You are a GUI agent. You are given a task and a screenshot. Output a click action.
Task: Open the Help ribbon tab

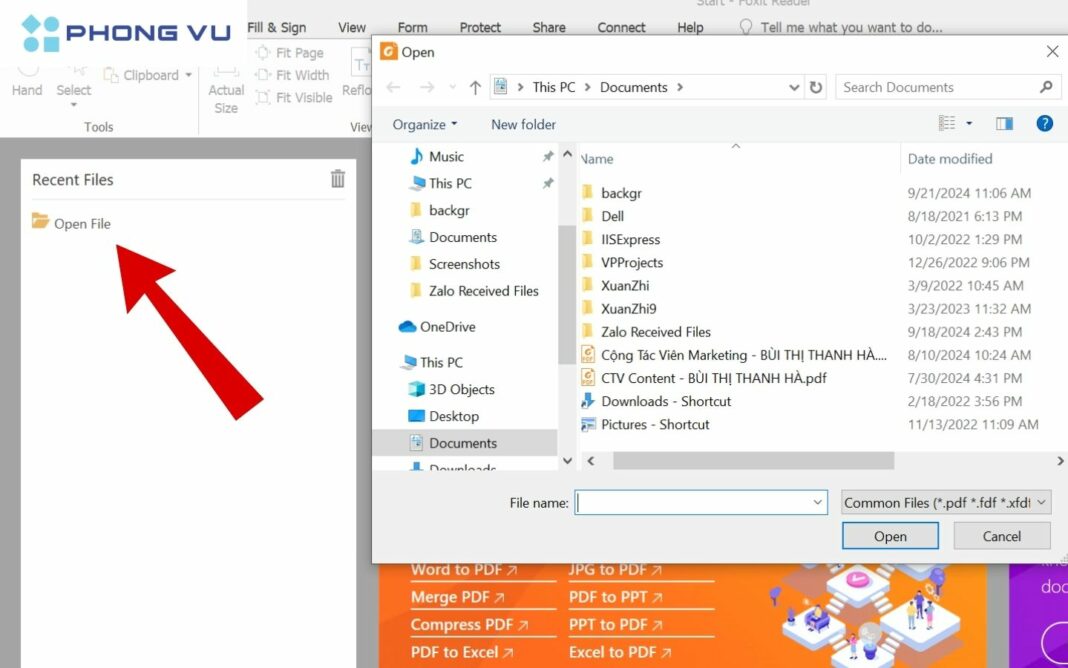coord(690,27)
